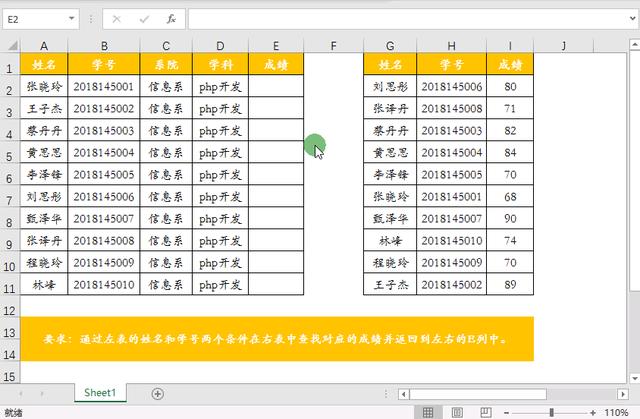Switch to Normal view in status bar
Viewport: 640px width, 419px height.
pos(428,412)
